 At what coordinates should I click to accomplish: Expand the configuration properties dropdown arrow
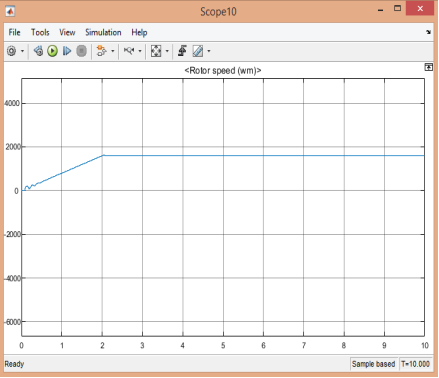(x=22, y=51)
